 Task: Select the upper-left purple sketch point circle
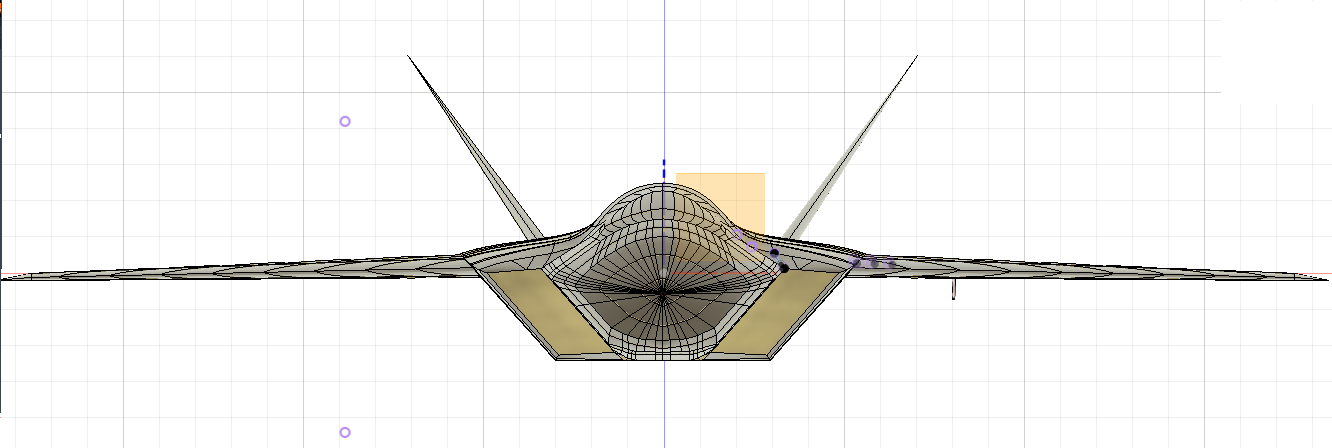[345, 121]
